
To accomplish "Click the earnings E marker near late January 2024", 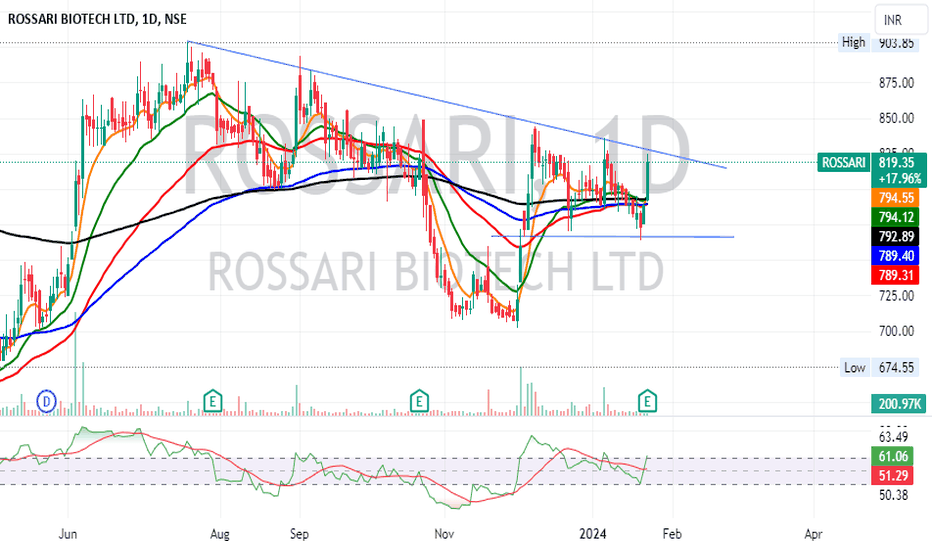I will (647, 401).
